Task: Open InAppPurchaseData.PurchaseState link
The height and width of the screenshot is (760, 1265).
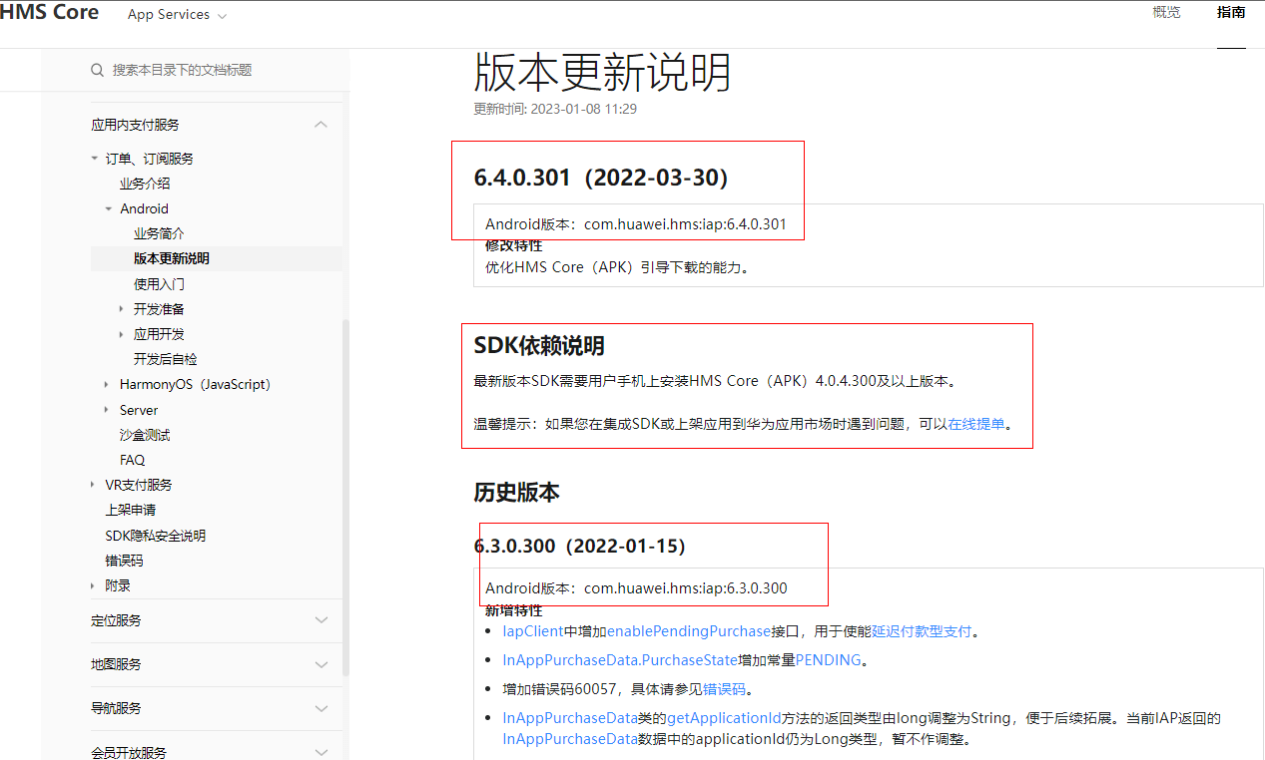Action: pos(620,661)
